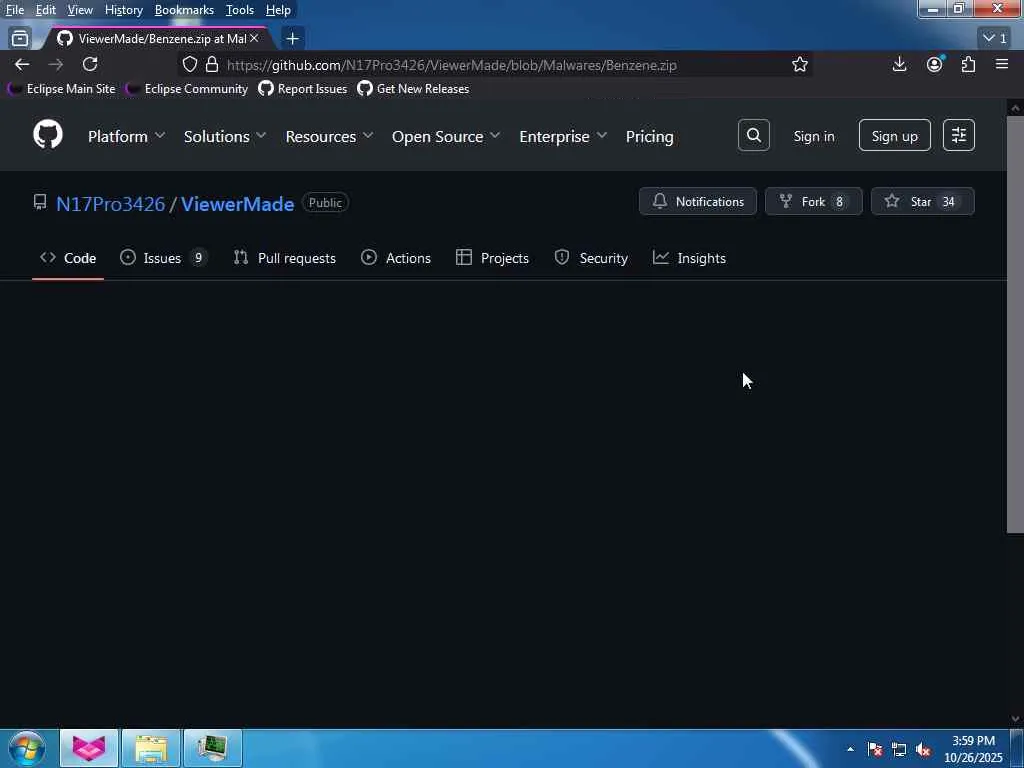Viewport: 1024px width, 768px height.
Task: Go back with browser back arrow
Action: [x=22, y=64]
